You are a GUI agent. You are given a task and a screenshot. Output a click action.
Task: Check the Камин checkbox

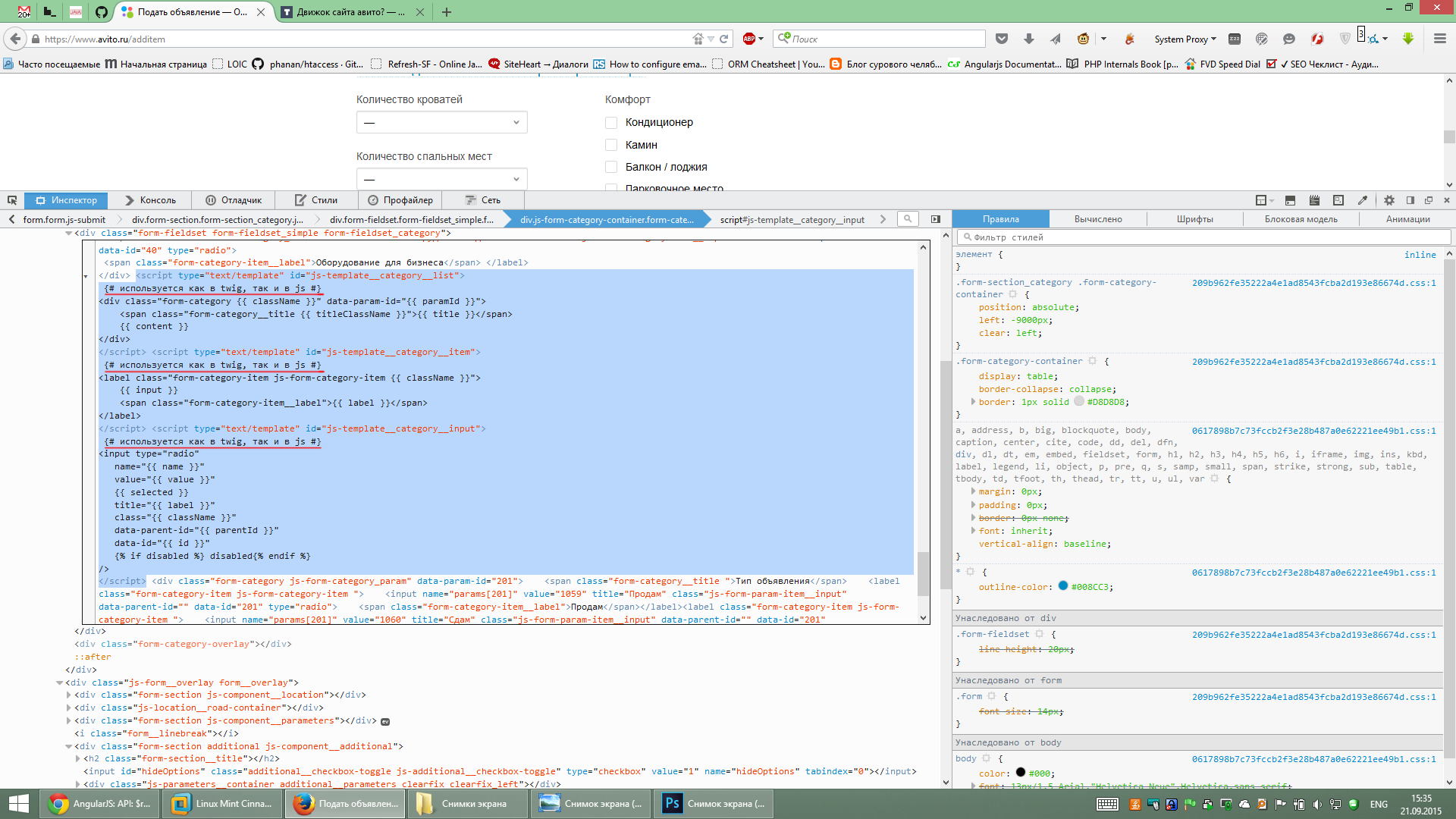click(x=611, y=145)
